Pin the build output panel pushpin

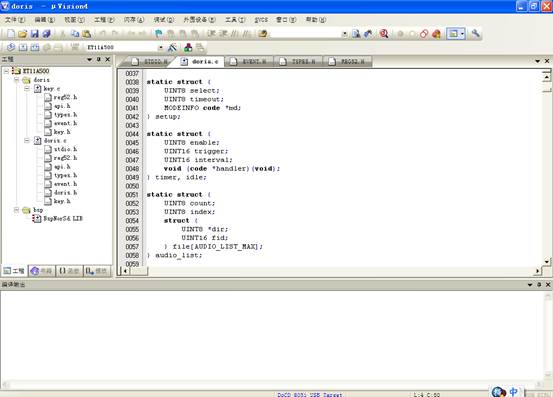539,285
